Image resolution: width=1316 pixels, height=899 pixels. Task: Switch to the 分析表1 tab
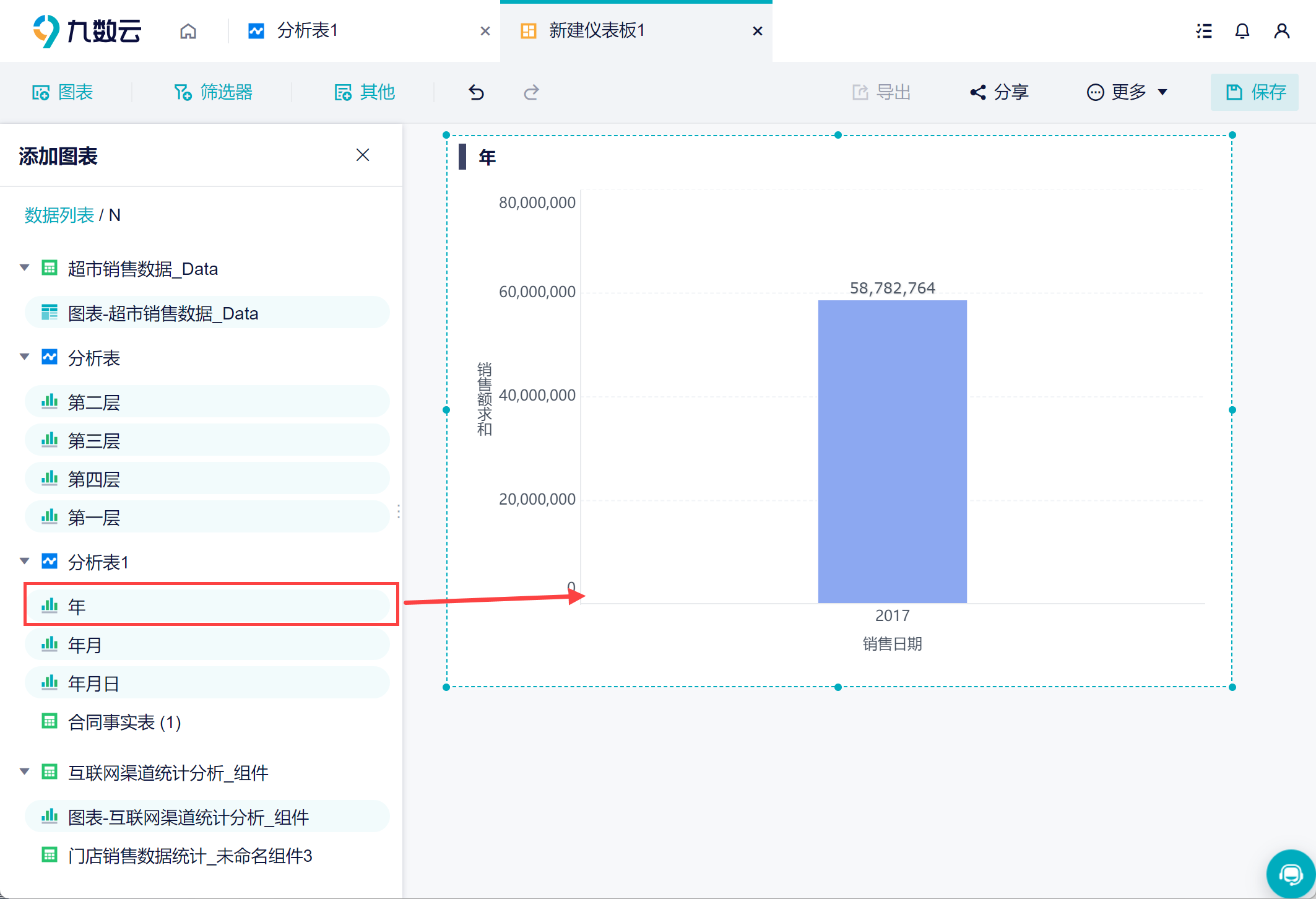(x=308, y=30)
